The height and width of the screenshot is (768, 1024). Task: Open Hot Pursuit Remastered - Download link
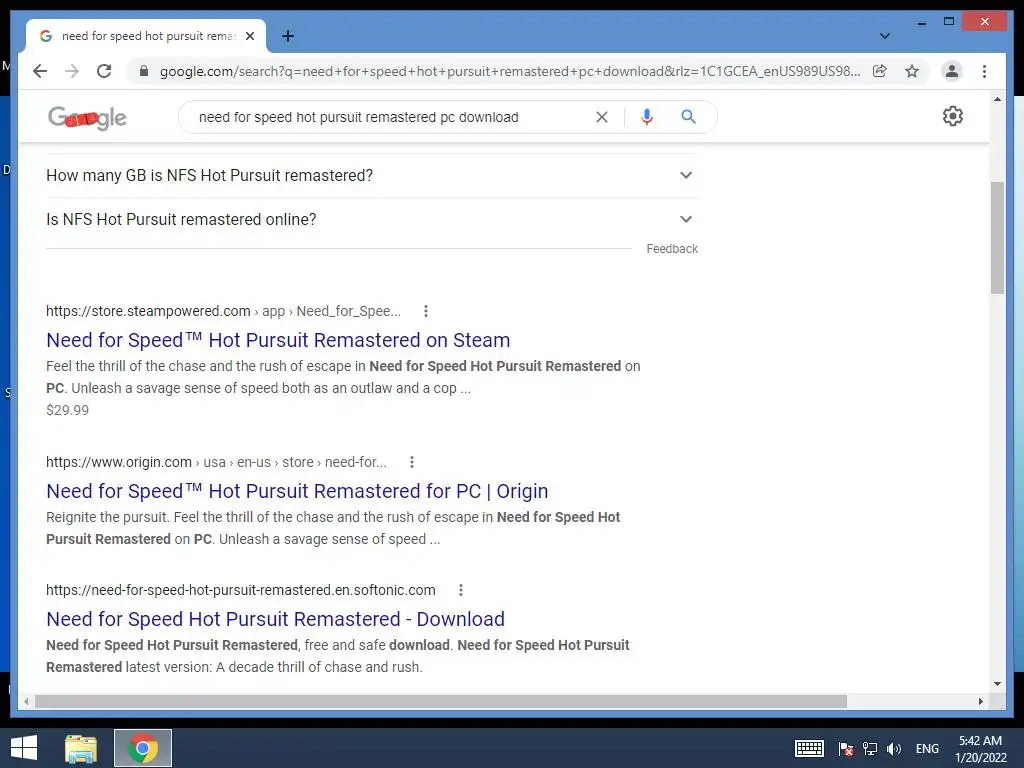point(276,619)
